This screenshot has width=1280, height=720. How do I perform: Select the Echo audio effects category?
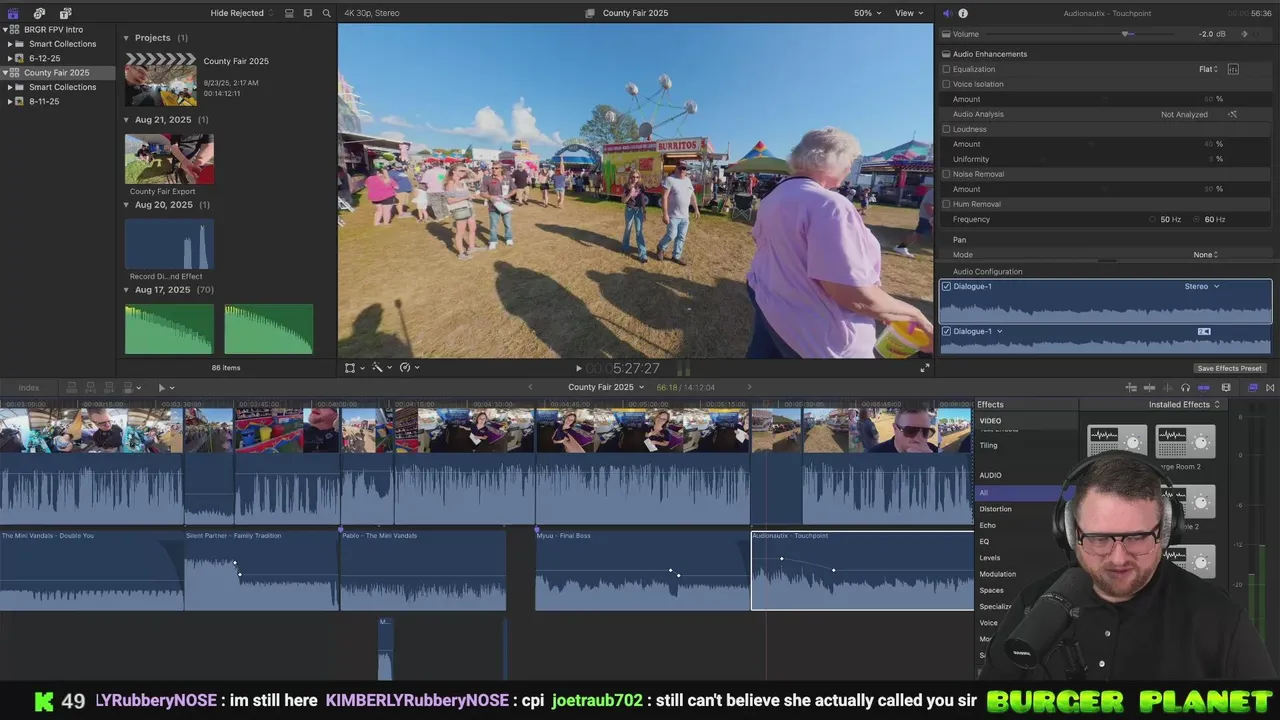point(987,525)
